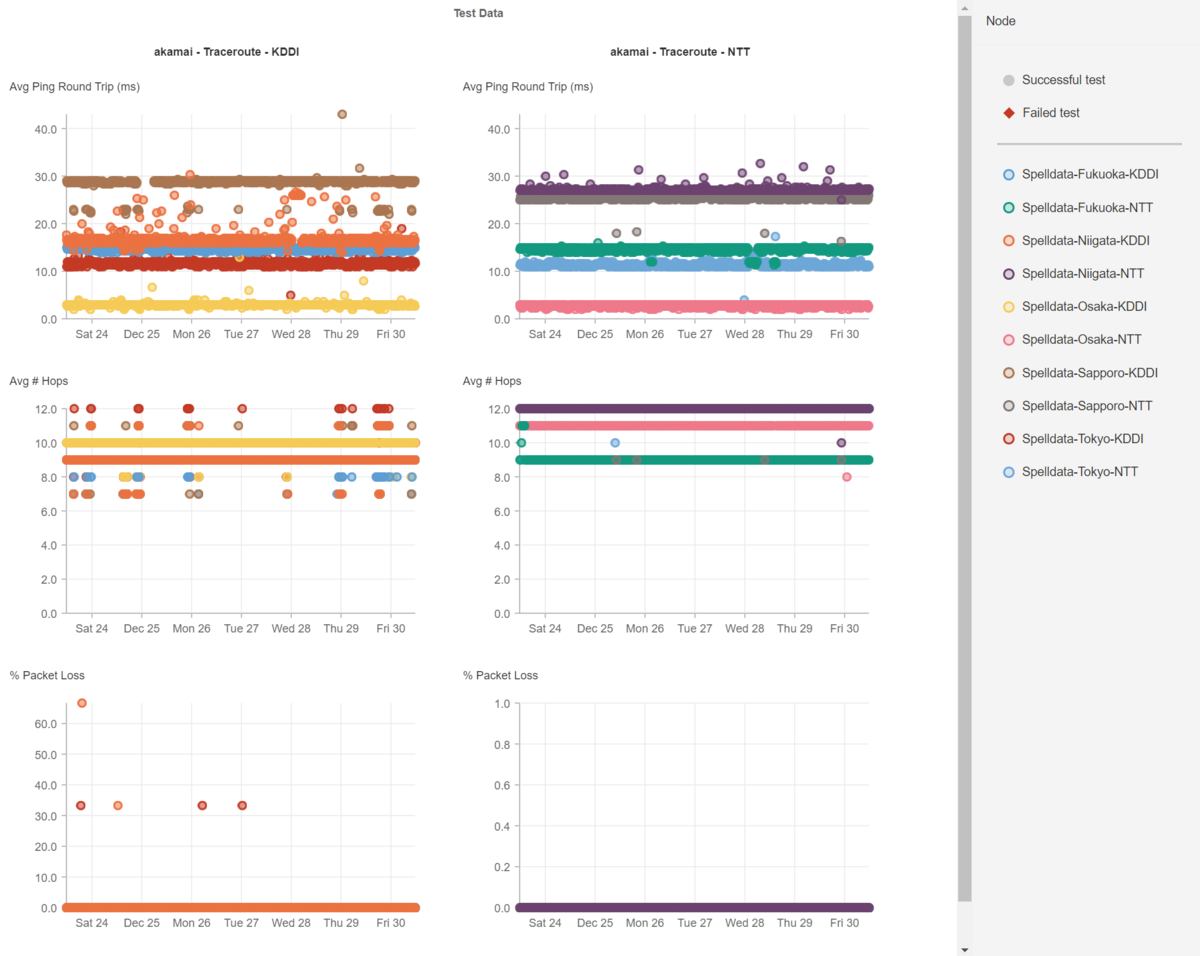Toggle Spelldata-Sapporo-NTT legend entry
This screenshot has width=1200, height=956.
1077,405
